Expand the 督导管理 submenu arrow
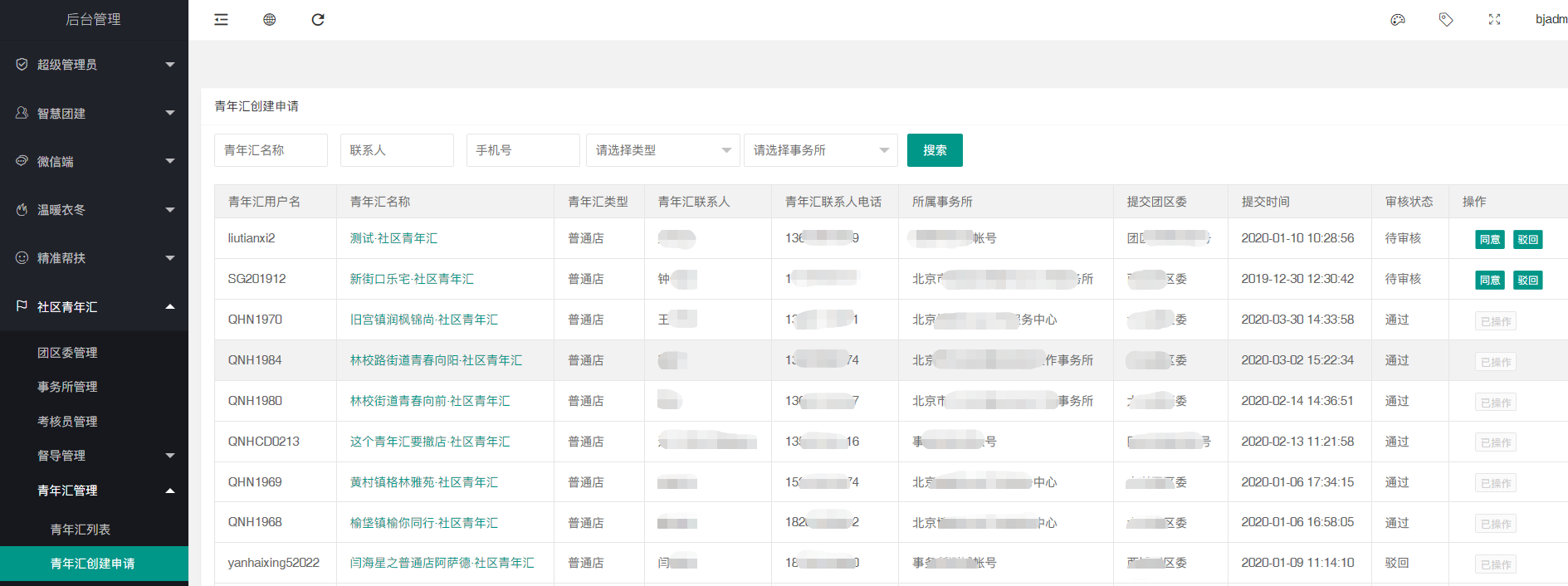The height and width of the screenshot is (586, 1568). 170,456
